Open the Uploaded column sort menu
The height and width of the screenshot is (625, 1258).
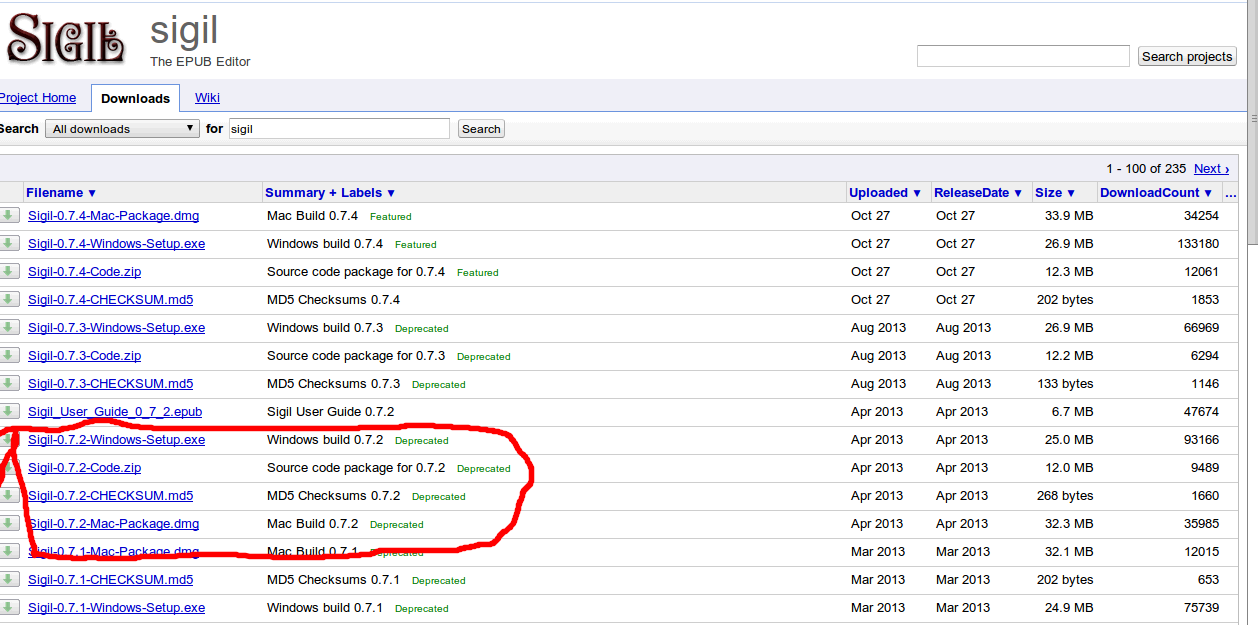[x=885, y=192]
